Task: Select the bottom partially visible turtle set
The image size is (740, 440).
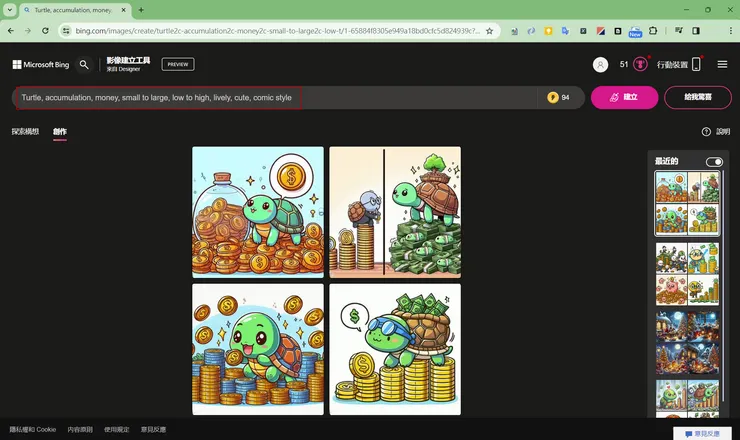Action: [x=687, y=399]
